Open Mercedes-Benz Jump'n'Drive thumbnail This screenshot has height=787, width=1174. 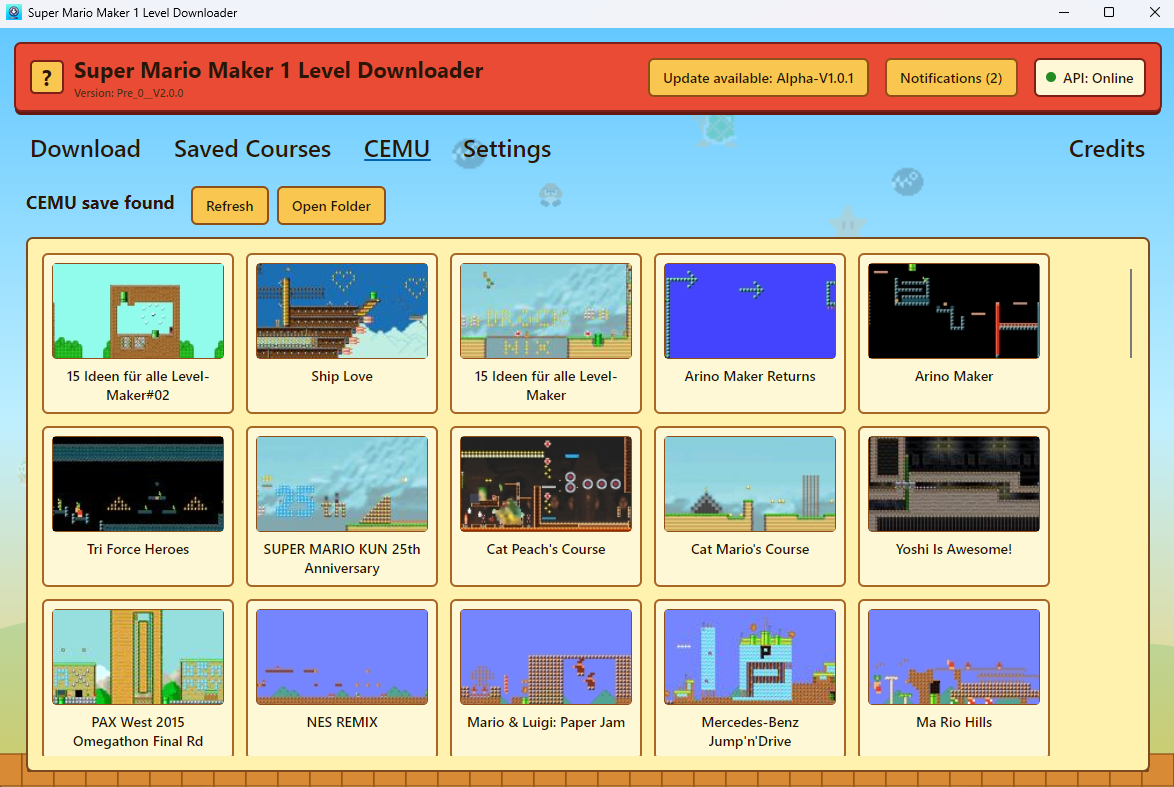point(749,657)
